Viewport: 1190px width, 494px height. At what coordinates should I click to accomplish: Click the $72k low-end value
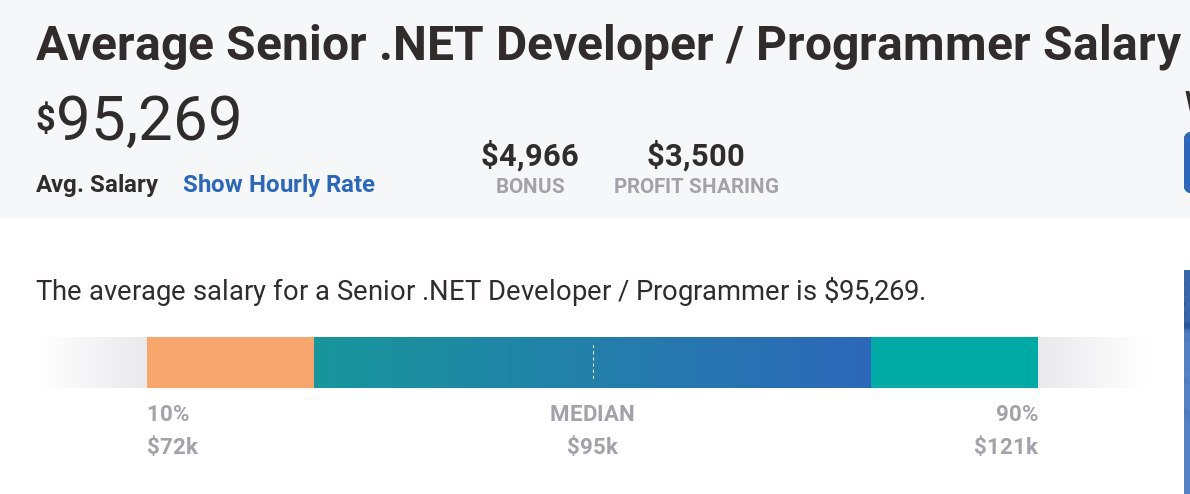click(x=172, y=446)
